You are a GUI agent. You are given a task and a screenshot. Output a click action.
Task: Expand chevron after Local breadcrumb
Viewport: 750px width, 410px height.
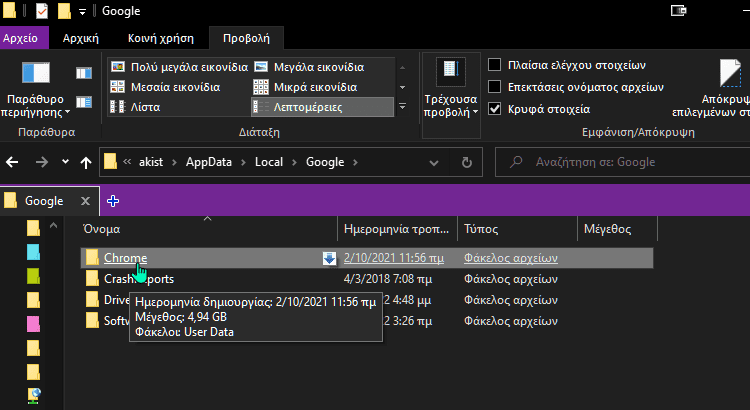click(295, 162)
